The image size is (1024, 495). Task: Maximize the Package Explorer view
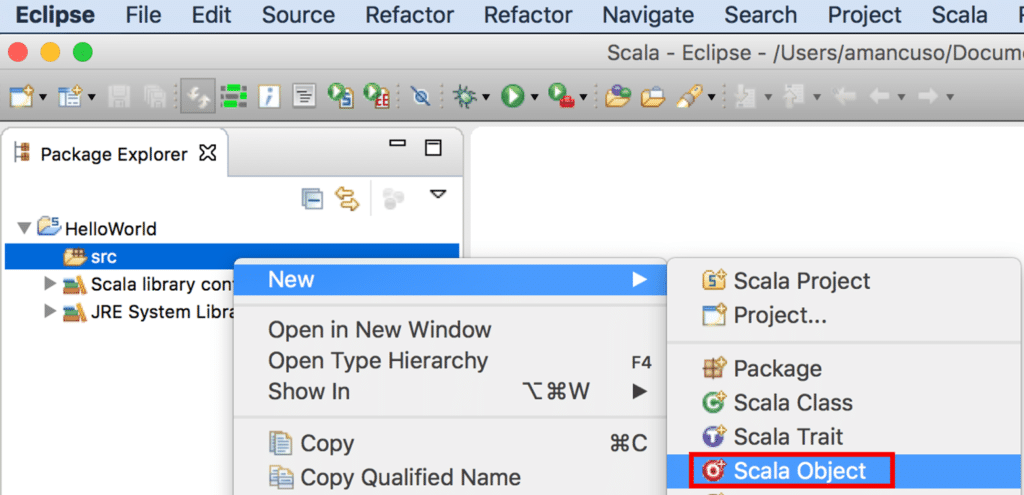pos(433,148)
